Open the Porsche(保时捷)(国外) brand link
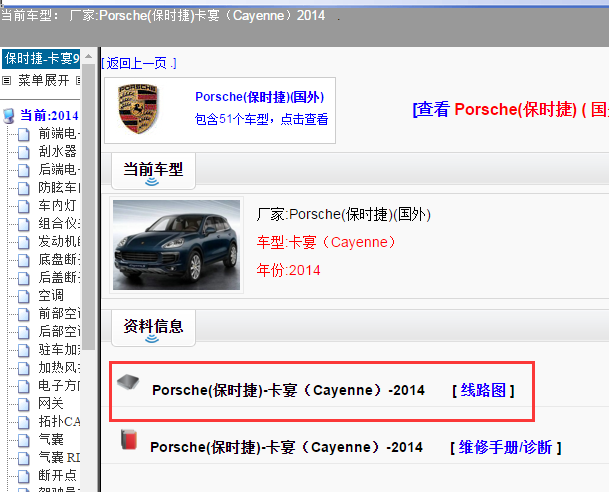This screenshot has width=609, height=492. [259, 97]
